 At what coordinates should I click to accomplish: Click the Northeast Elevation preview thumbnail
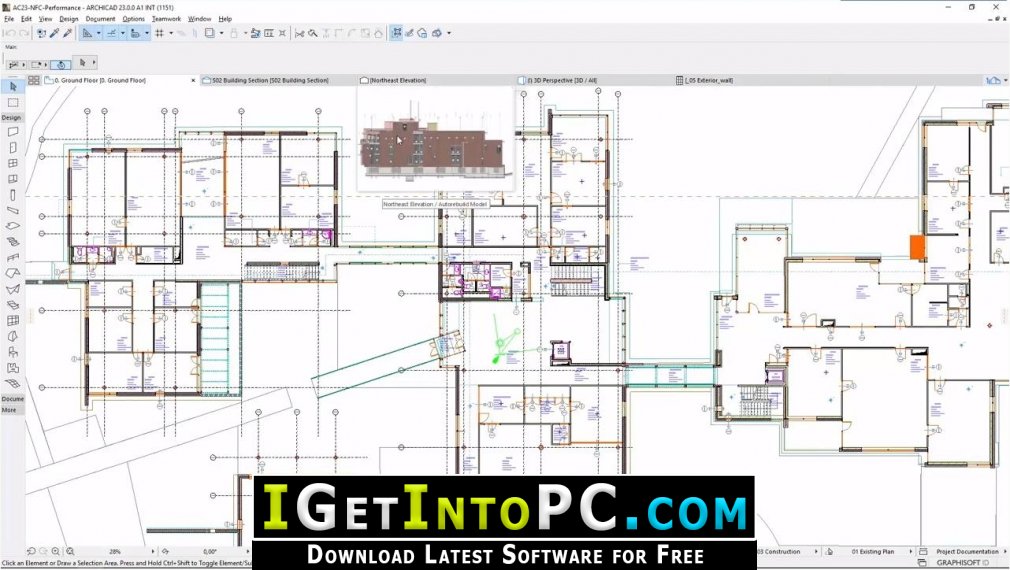click(435, 140)
